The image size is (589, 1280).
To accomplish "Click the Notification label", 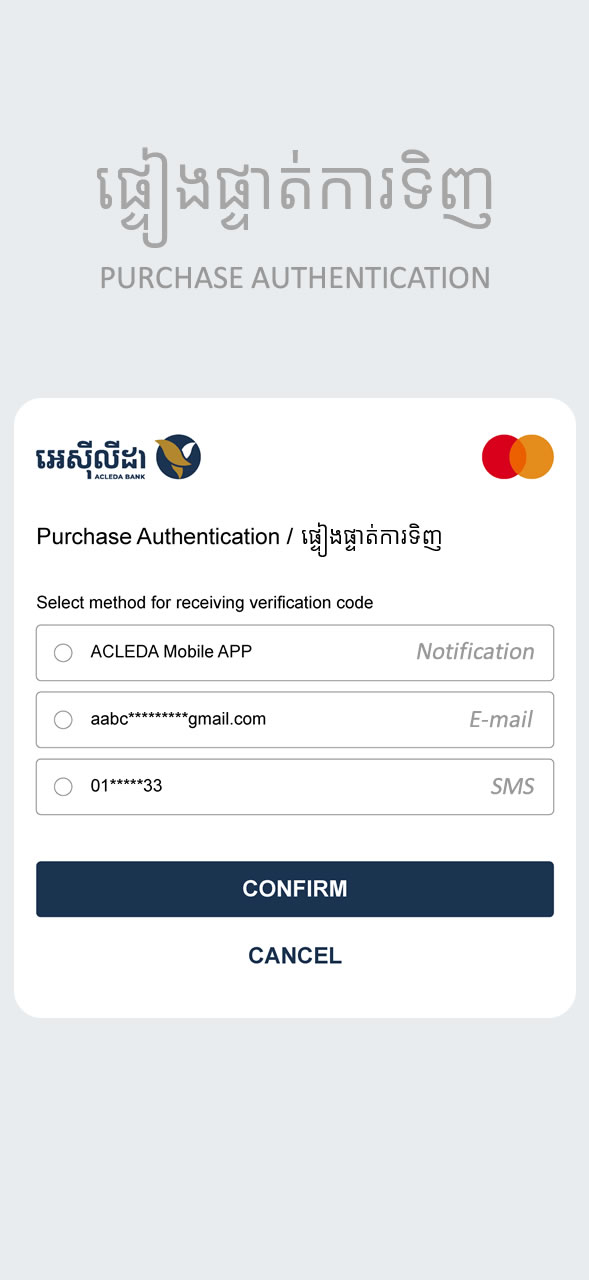I will point(475,652).
